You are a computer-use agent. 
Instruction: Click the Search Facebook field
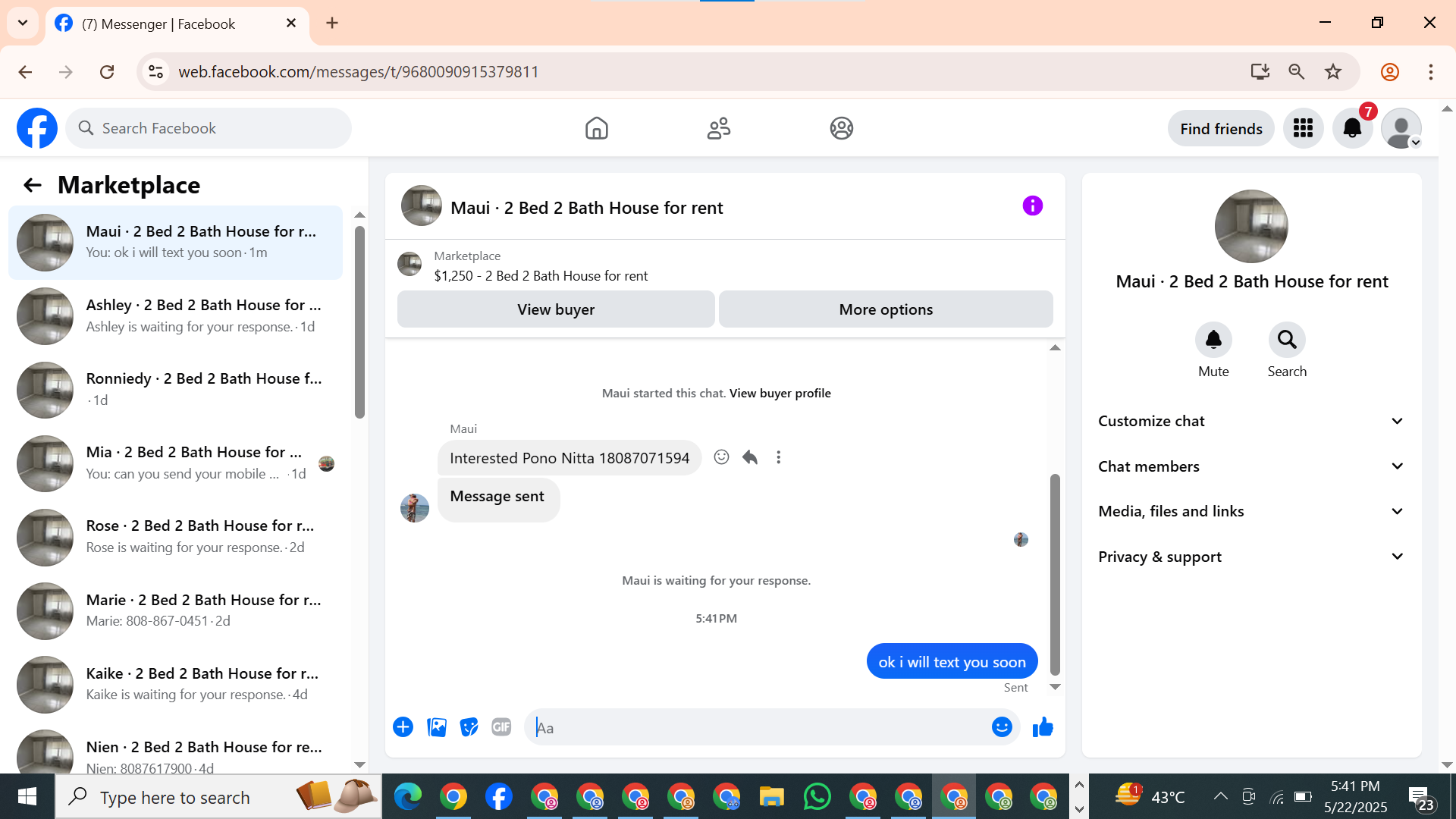pyautogui.click(x=209, y=128)
